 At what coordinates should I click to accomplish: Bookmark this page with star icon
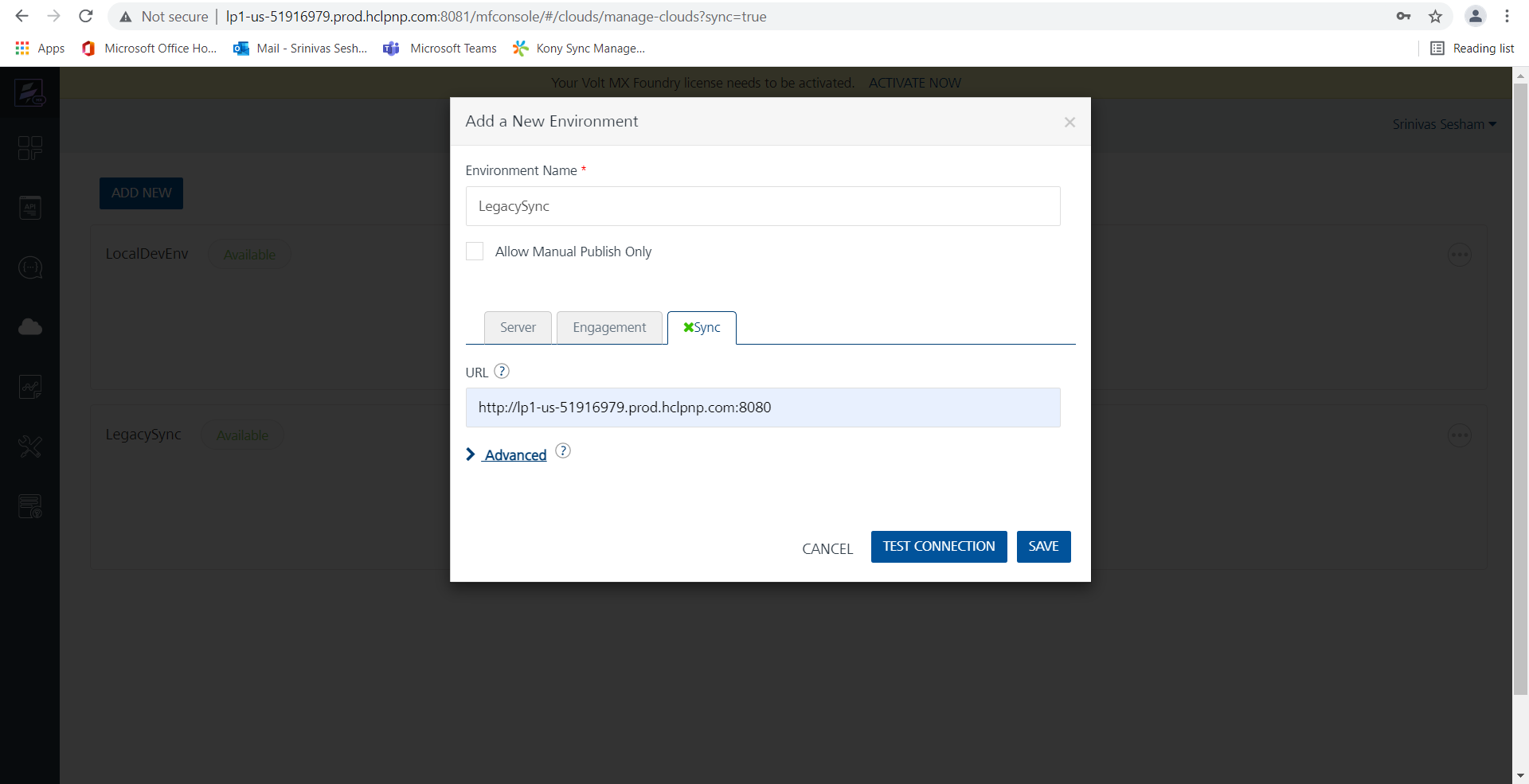[1435, 16]
